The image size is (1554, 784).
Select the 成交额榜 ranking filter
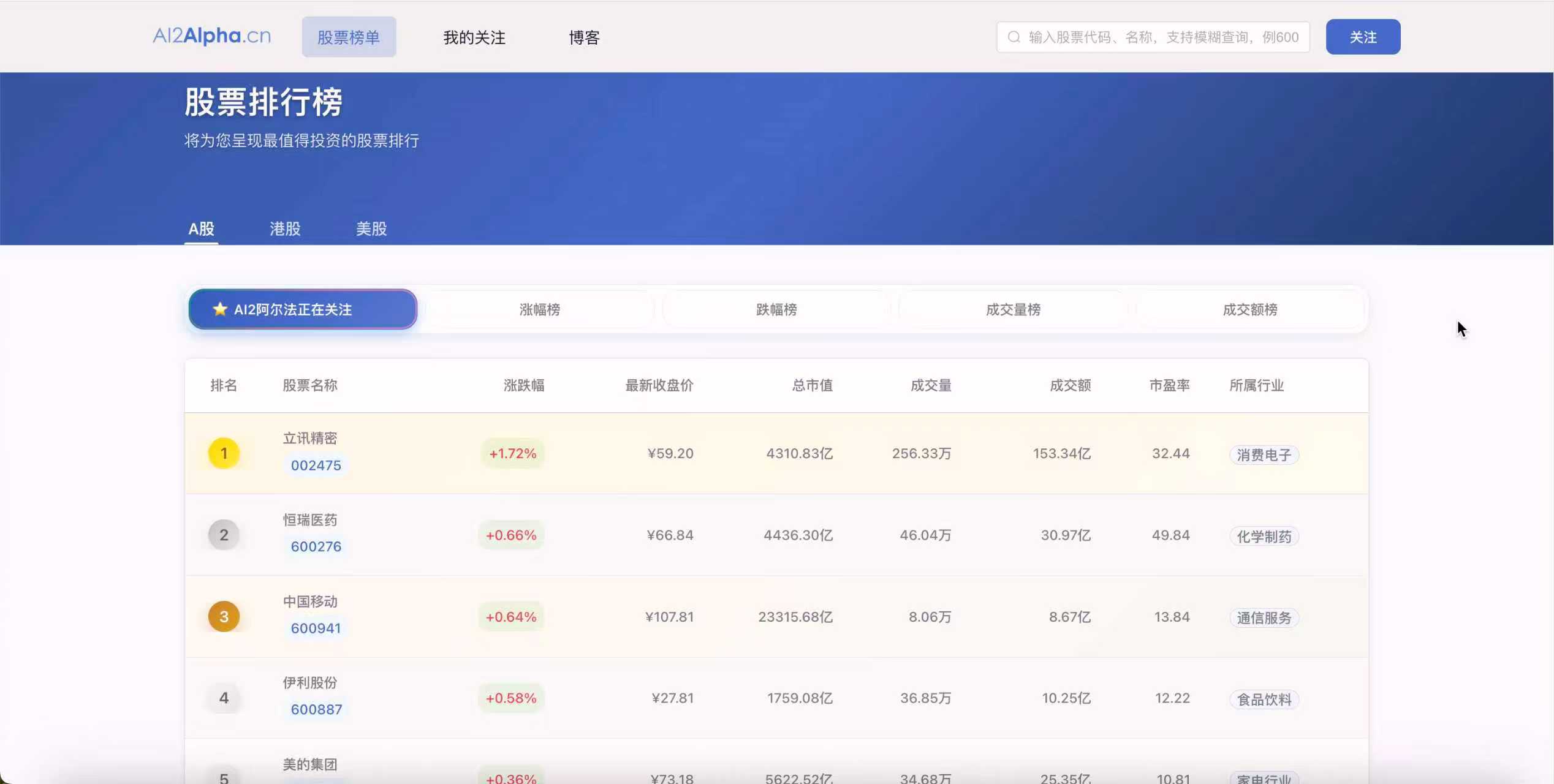pyautogui.click(x=1250, y=310)
